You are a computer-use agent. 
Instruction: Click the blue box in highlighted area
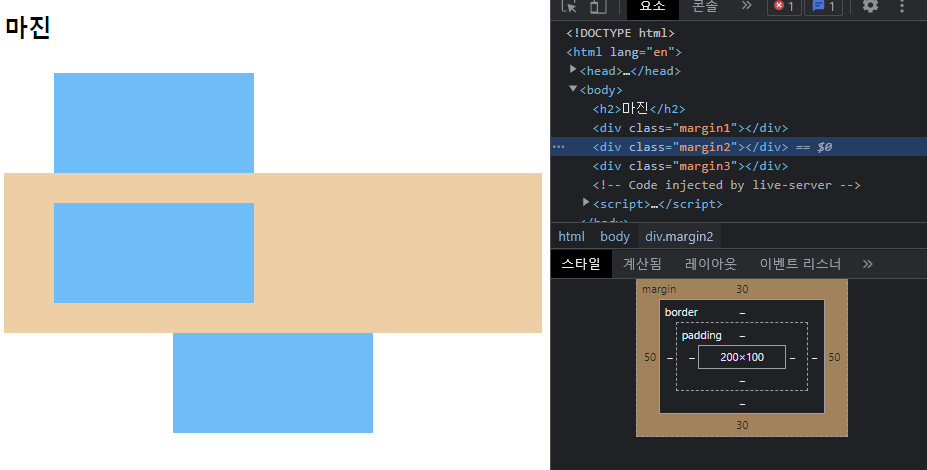(x=154, y=253)
